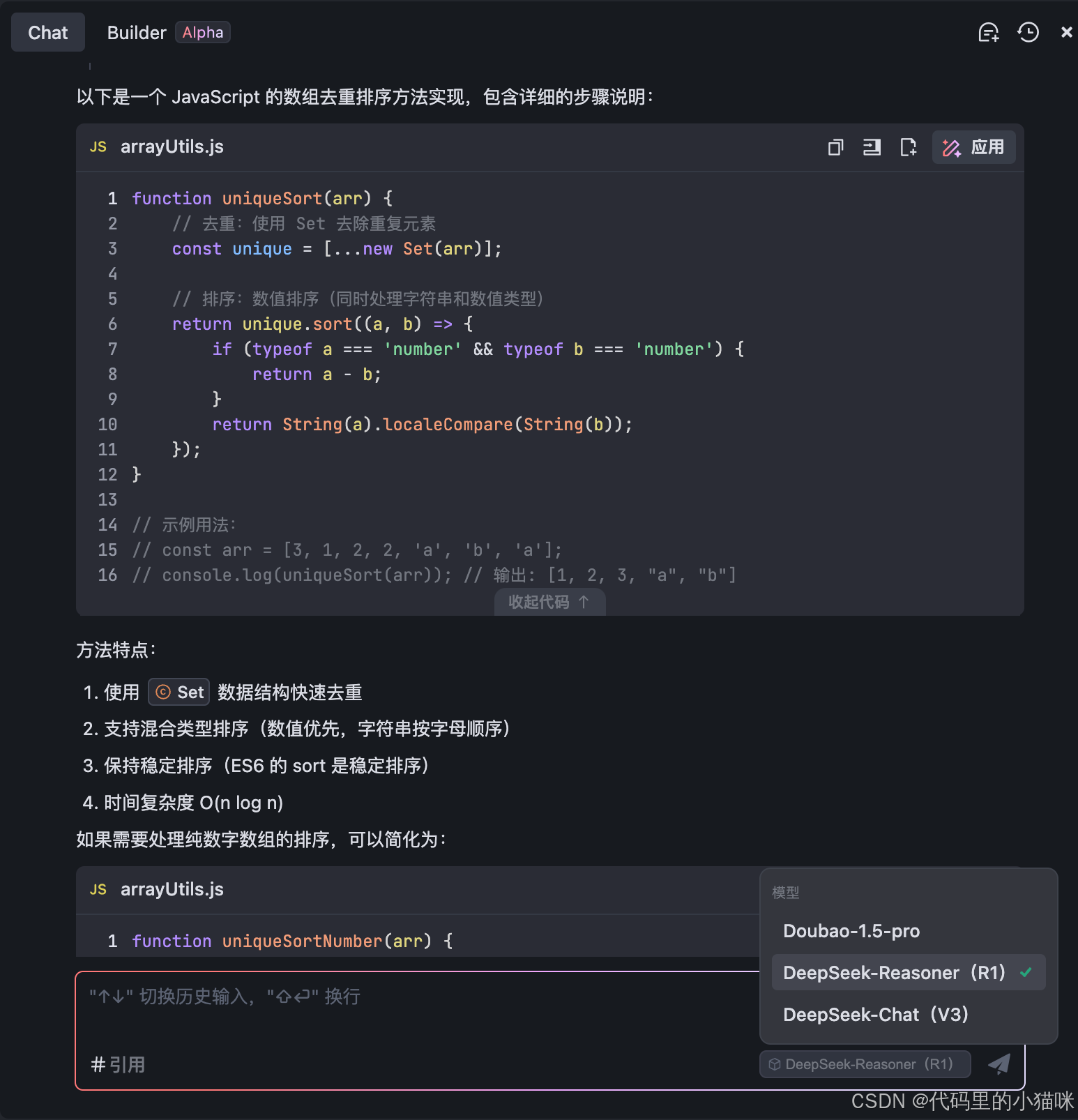Click code line 'const unique = [...new Set(arr)];'
This screenshot has width=1078, height=1120.
tap(337, 249)
